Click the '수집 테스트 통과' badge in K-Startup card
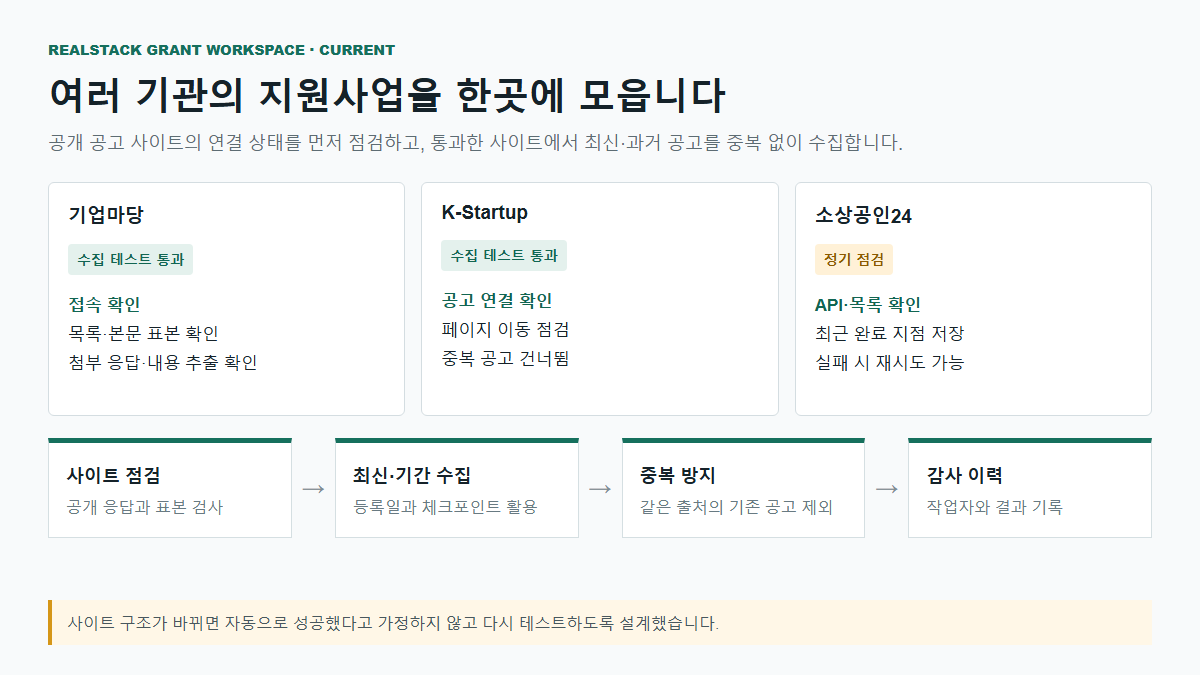This screenshot has width=1200, height=675. point(504,256)
